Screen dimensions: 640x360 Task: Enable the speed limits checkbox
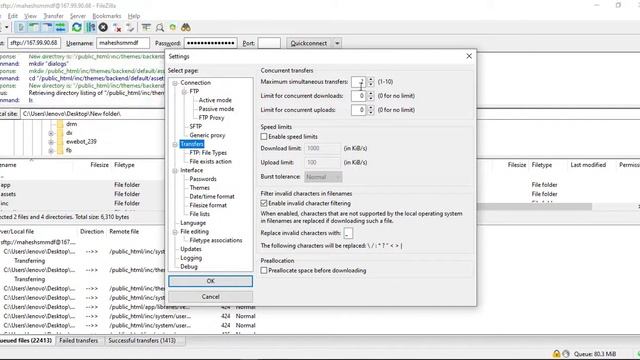click(264, 136)
